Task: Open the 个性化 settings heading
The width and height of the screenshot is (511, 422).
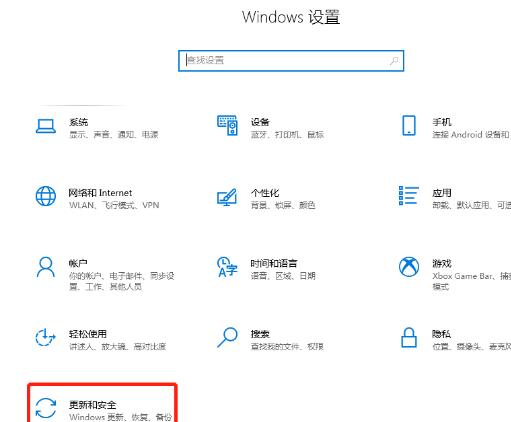Action: (x=265, y=193)
